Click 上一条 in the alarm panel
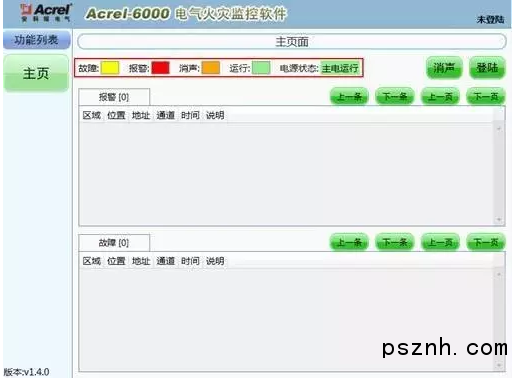Viewport: 516px width, 386px height. 349,97
